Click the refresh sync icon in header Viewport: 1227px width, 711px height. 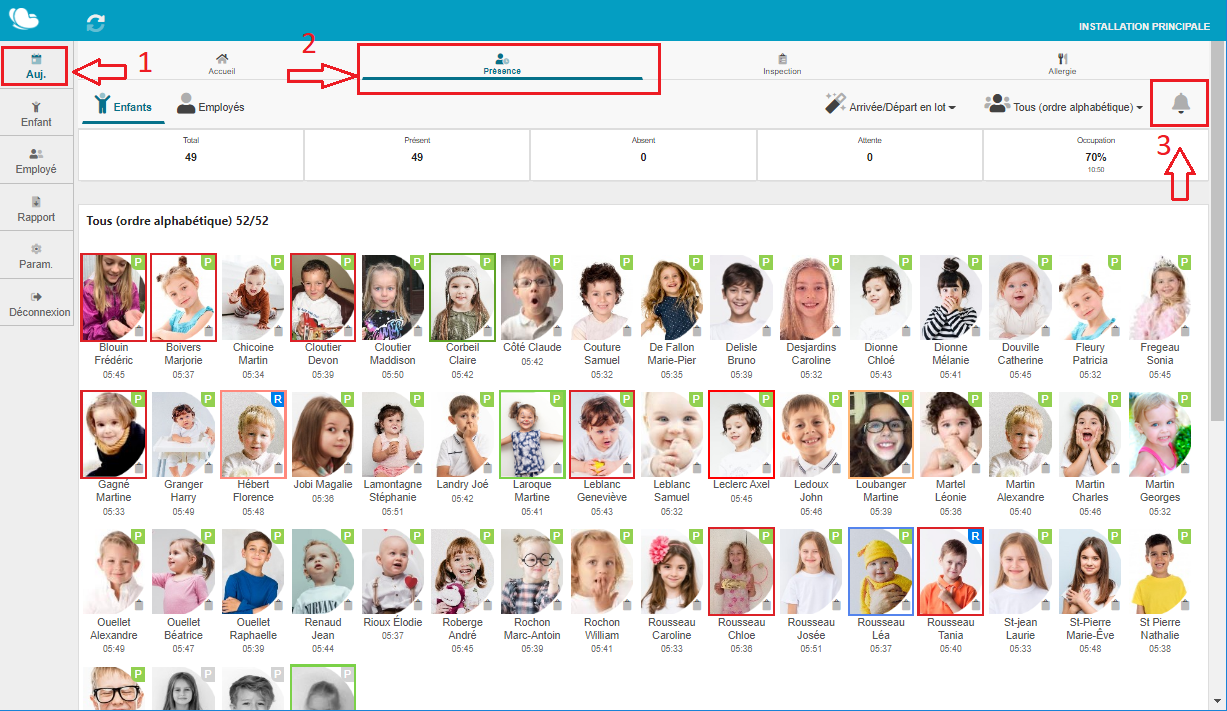coord(96,21)
